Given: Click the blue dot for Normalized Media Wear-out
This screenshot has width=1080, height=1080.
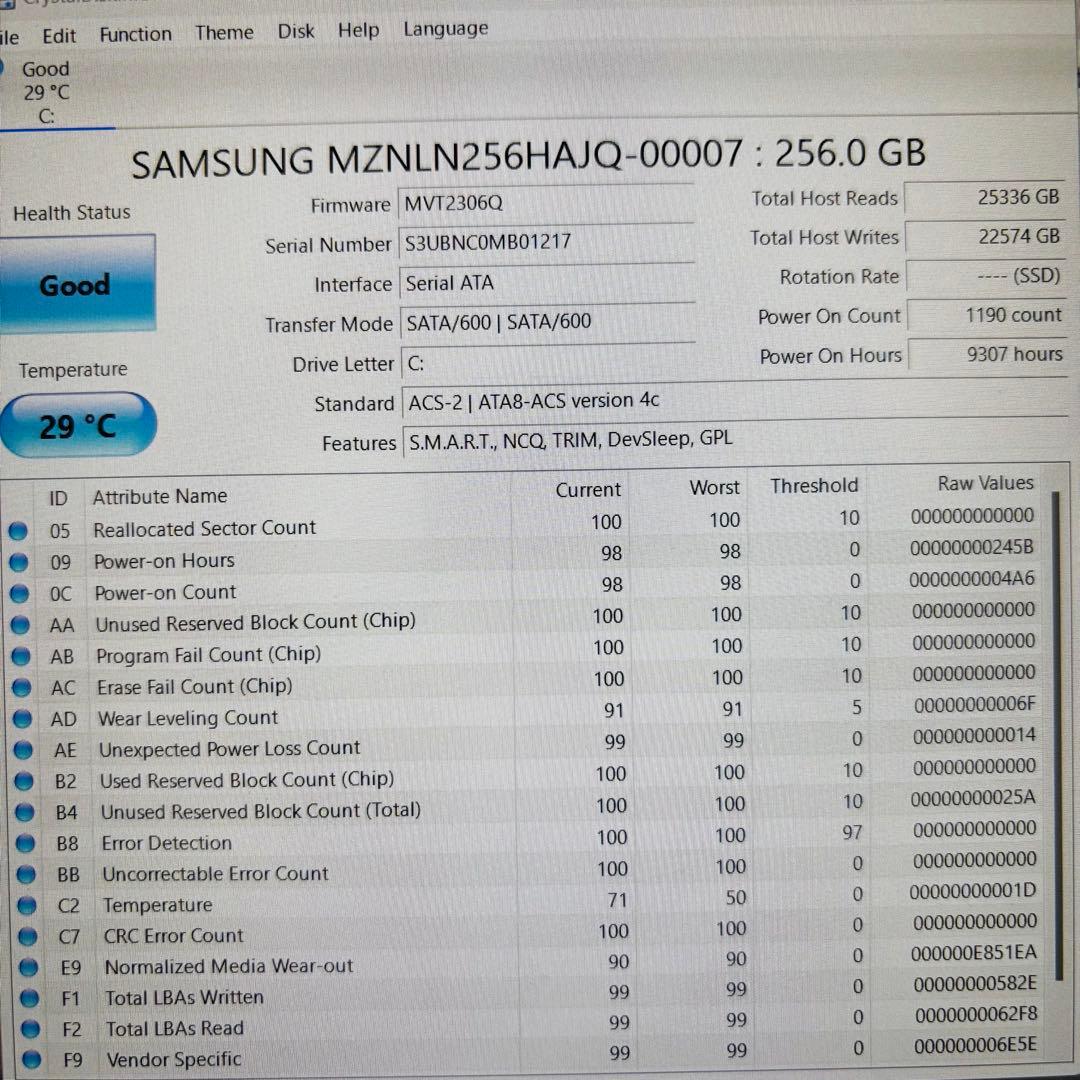Looking at the screenshot, I should pyautogui.click(x=18, y=967).
